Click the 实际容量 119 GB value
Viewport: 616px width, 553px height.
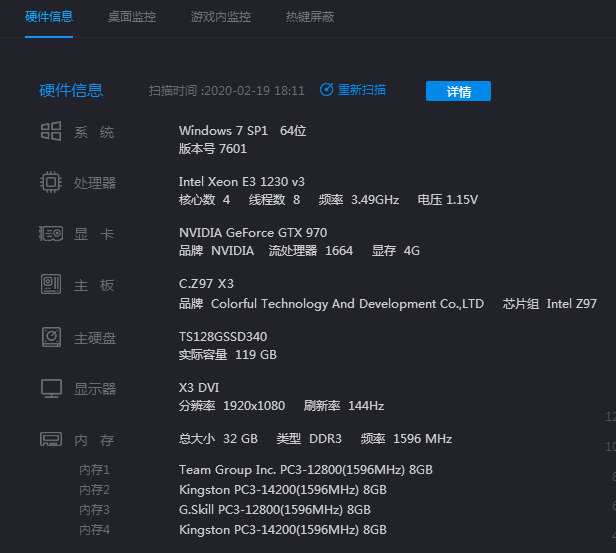click(x=228, y=355)
